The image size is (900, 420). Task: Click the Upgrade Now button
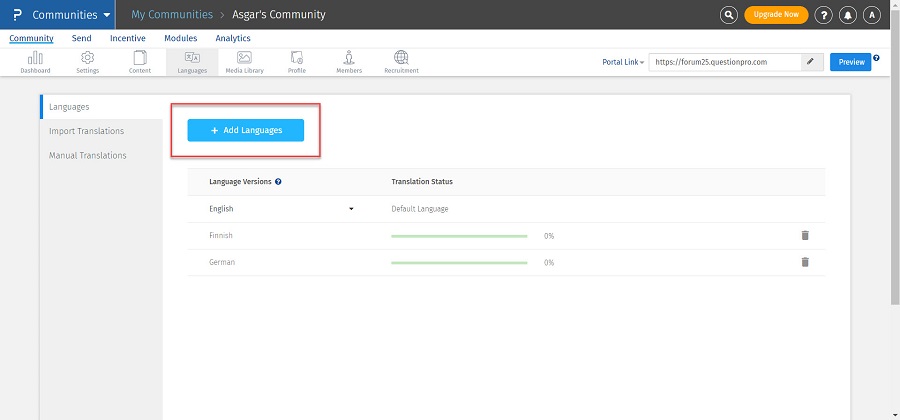point(776,15)
